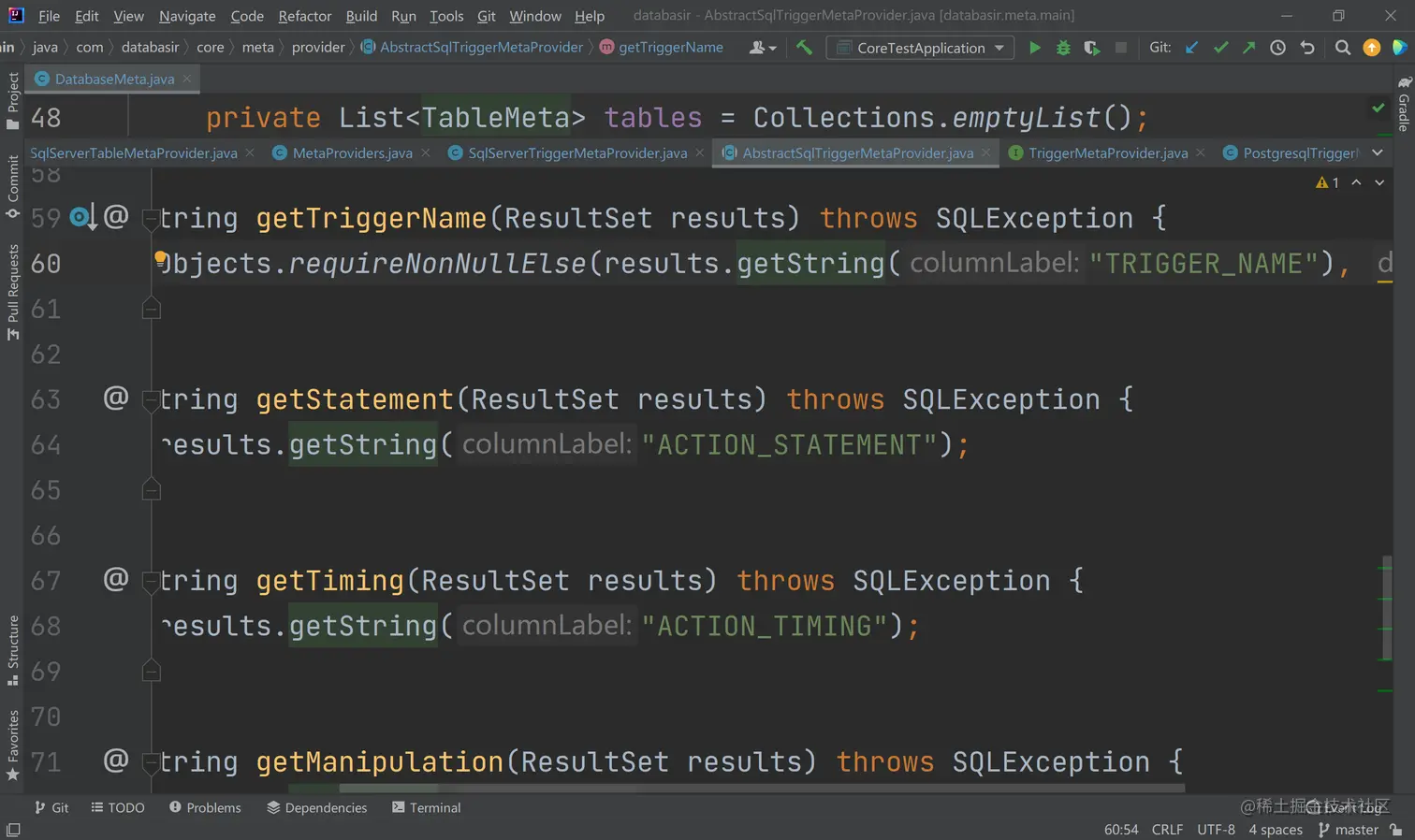Show Git history with the clock icon
1415x840 pixels.
coord(1277,48)
